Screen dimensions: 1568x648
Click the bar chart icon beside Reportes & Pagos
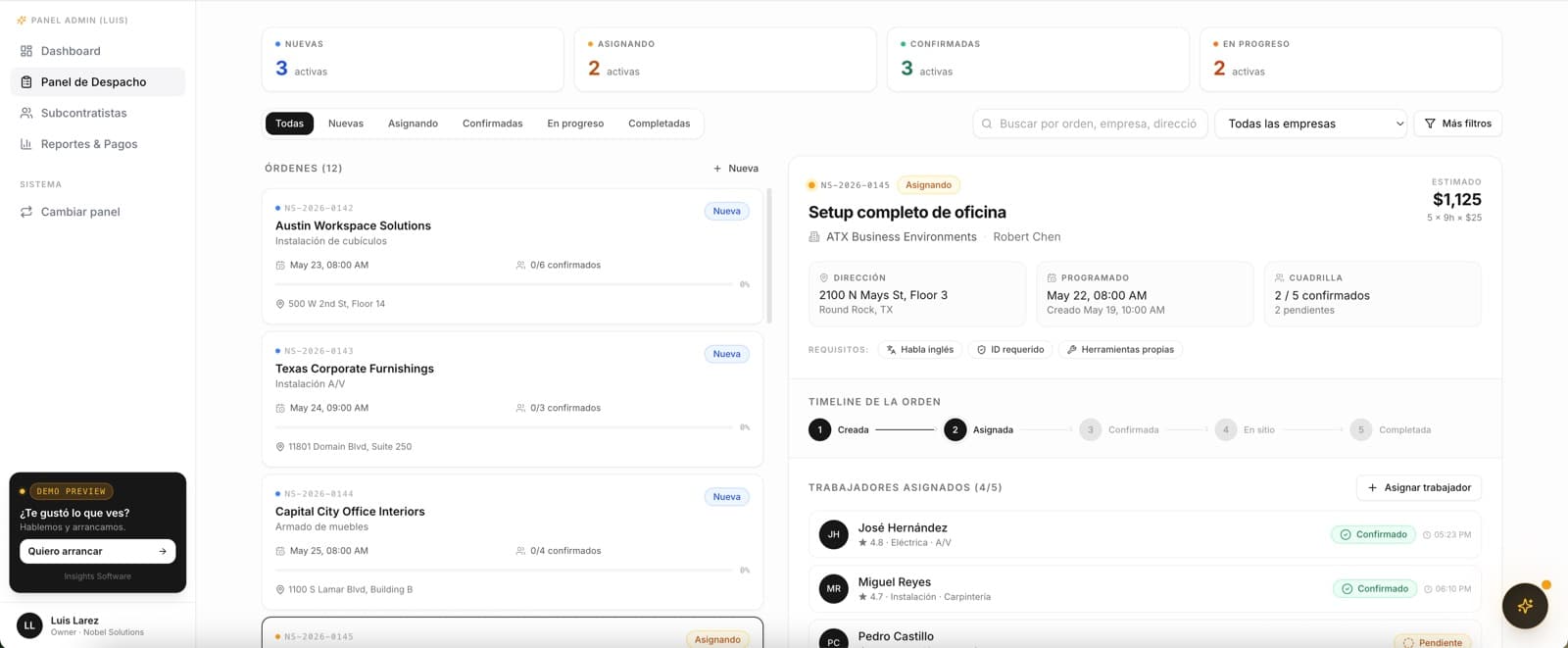coord(26,144)
